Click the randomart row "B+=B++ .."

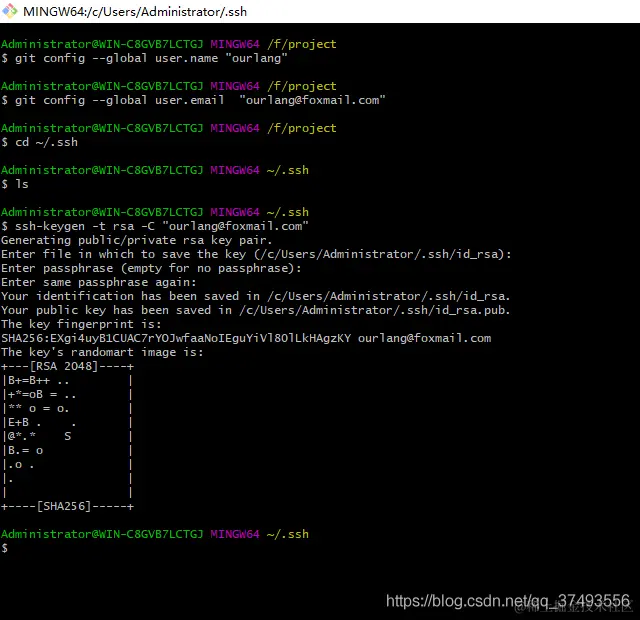67,381
